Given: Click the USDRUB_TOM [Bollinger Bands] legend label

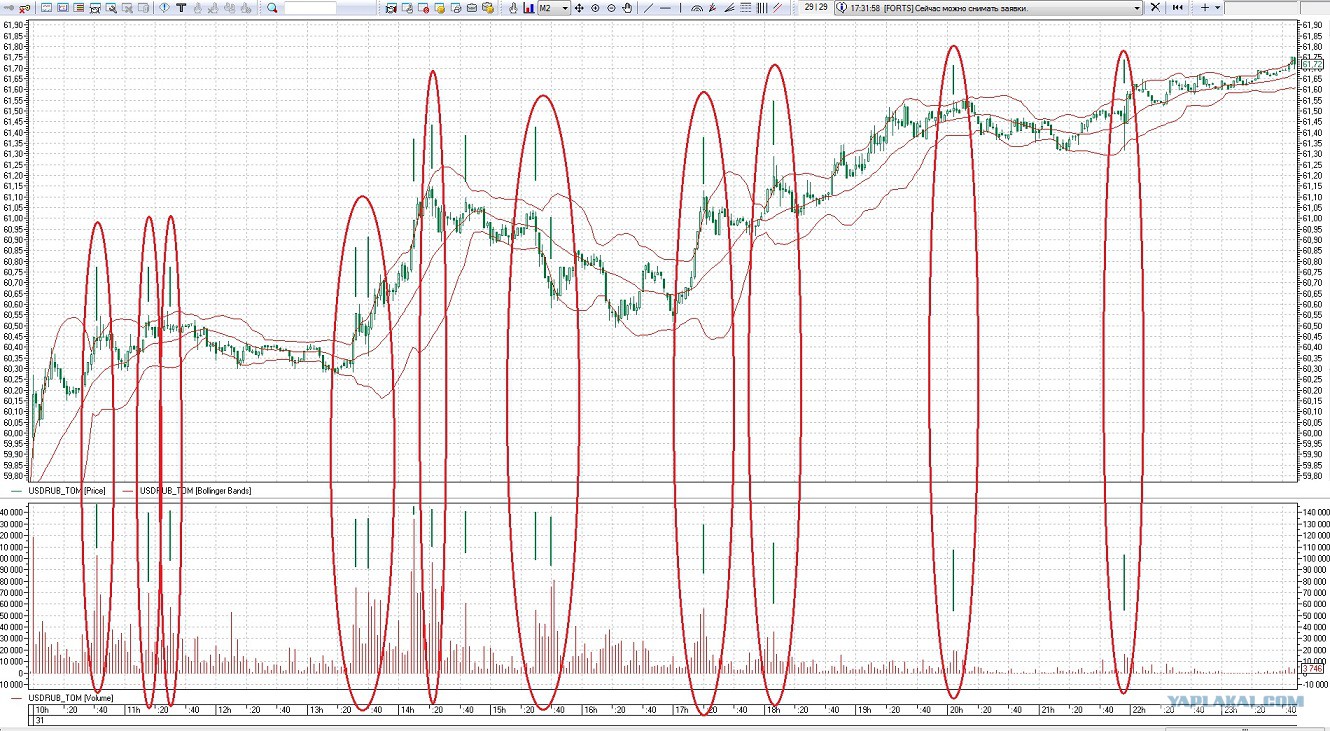Looking at the screenshot, I should (x=196, y=491).
